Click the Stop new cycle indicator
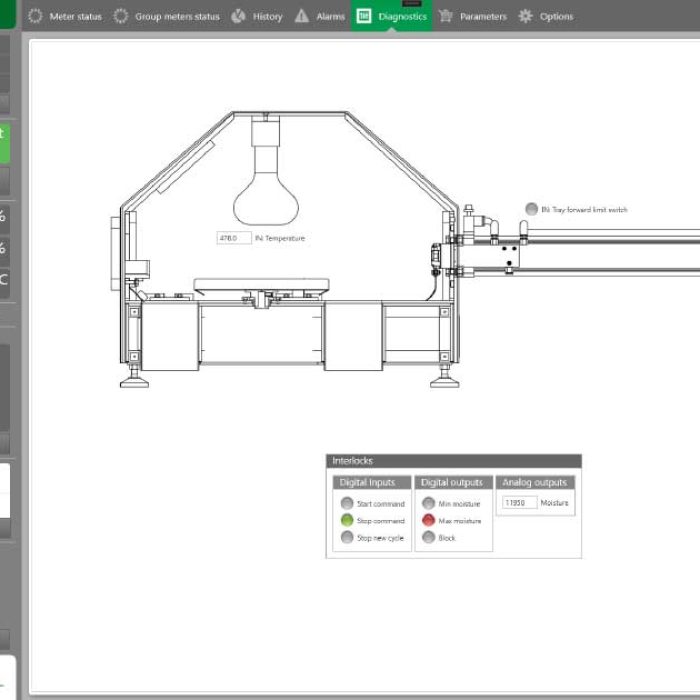 click(x=347, y=538)
